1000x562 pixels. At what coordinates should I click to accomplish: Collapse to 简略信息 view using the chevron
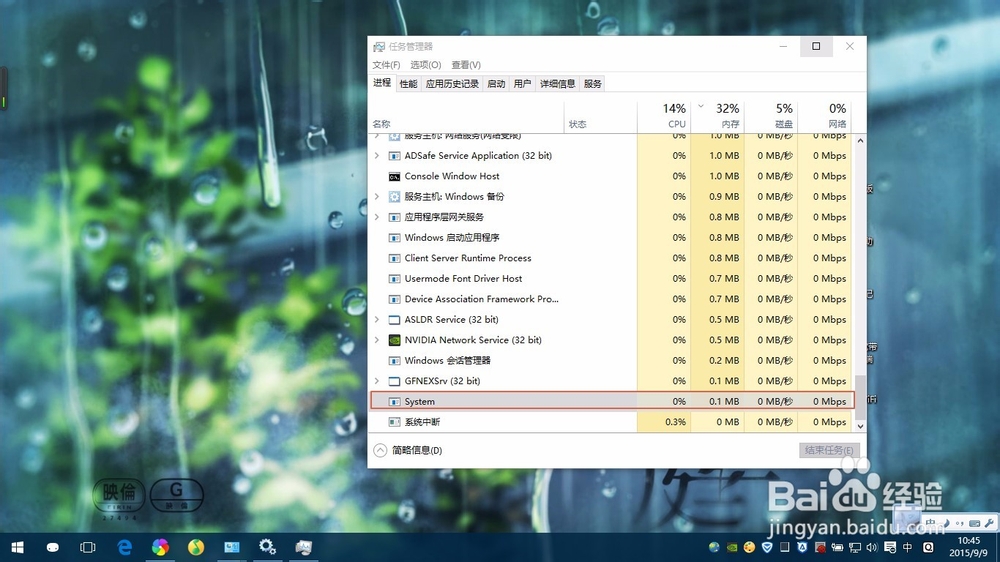380,450
